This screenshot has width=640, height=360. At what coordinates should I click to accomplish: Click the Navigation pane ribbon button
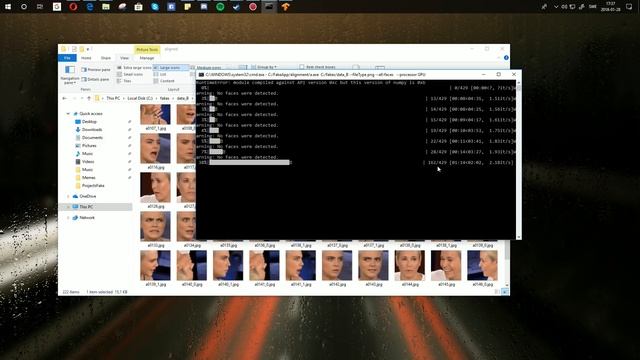pos(70,74)
